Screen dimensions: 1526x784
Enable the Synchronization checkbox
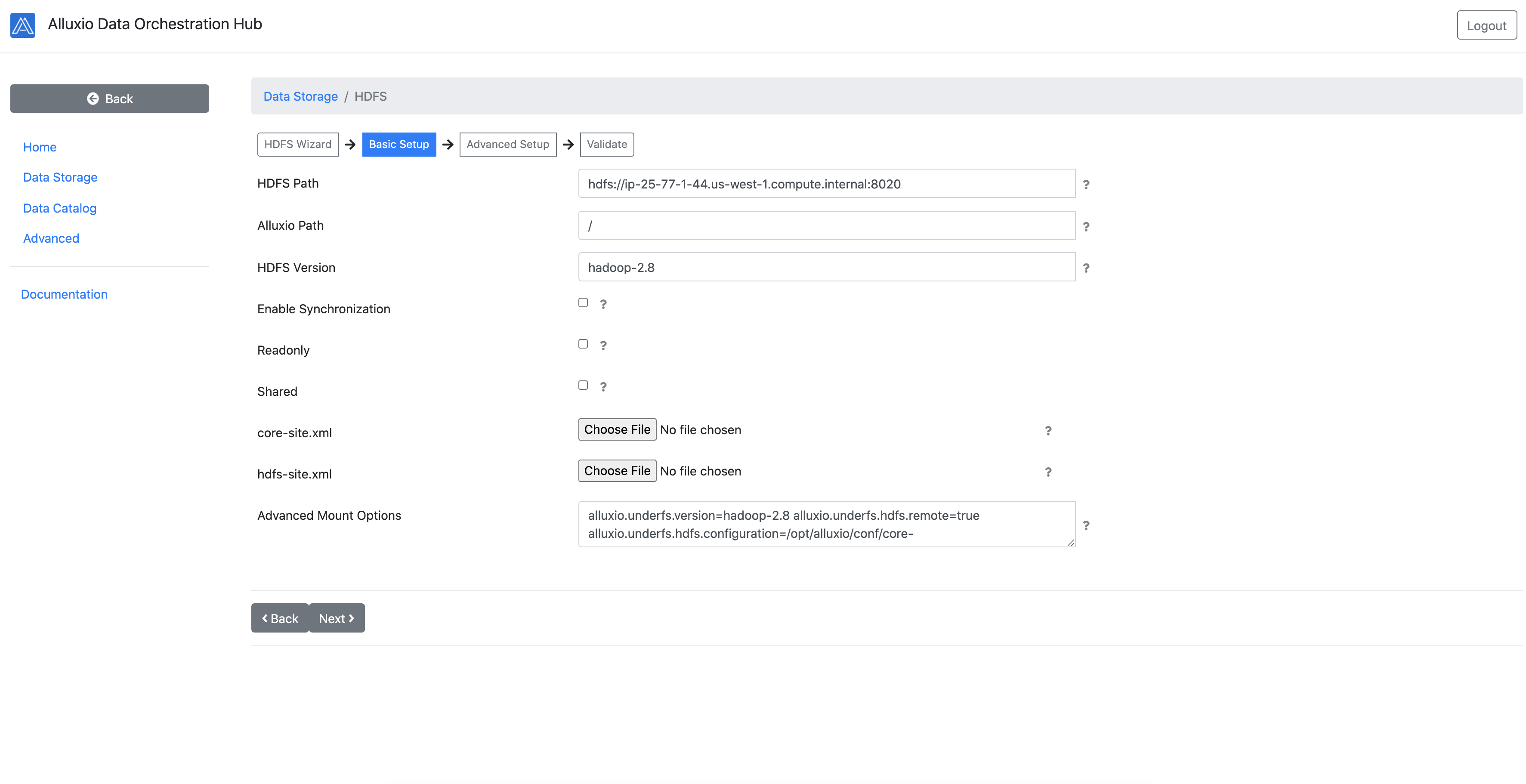583,302
